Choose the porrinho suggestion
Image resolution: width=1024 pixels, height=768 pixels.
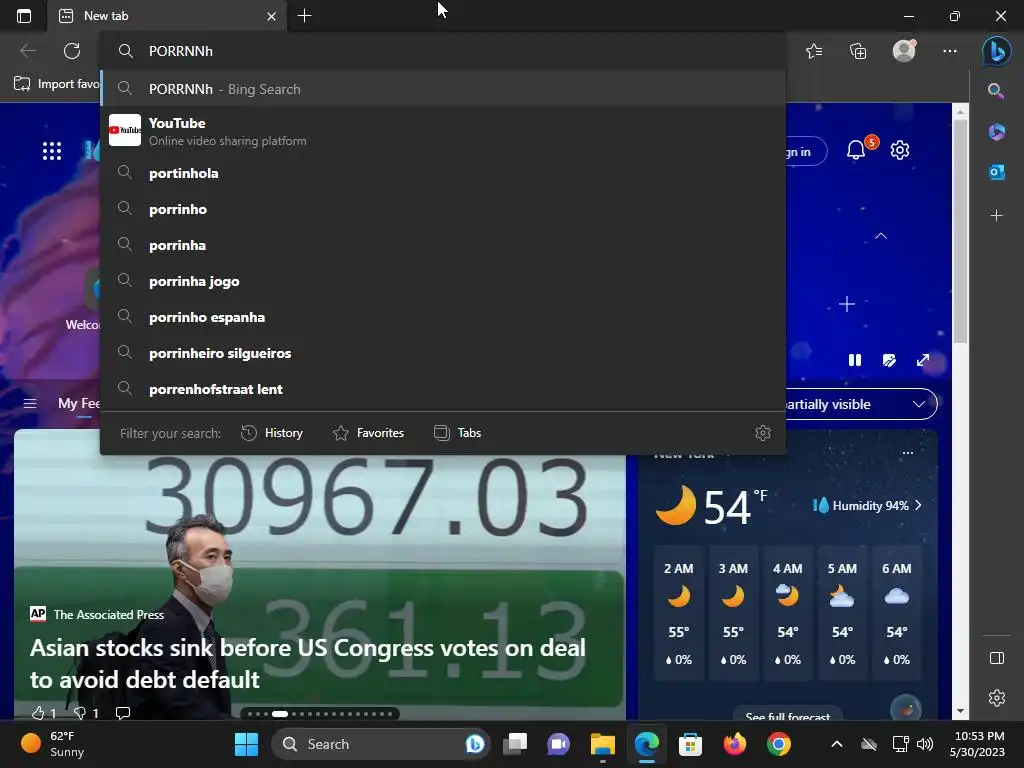[444, 209]
